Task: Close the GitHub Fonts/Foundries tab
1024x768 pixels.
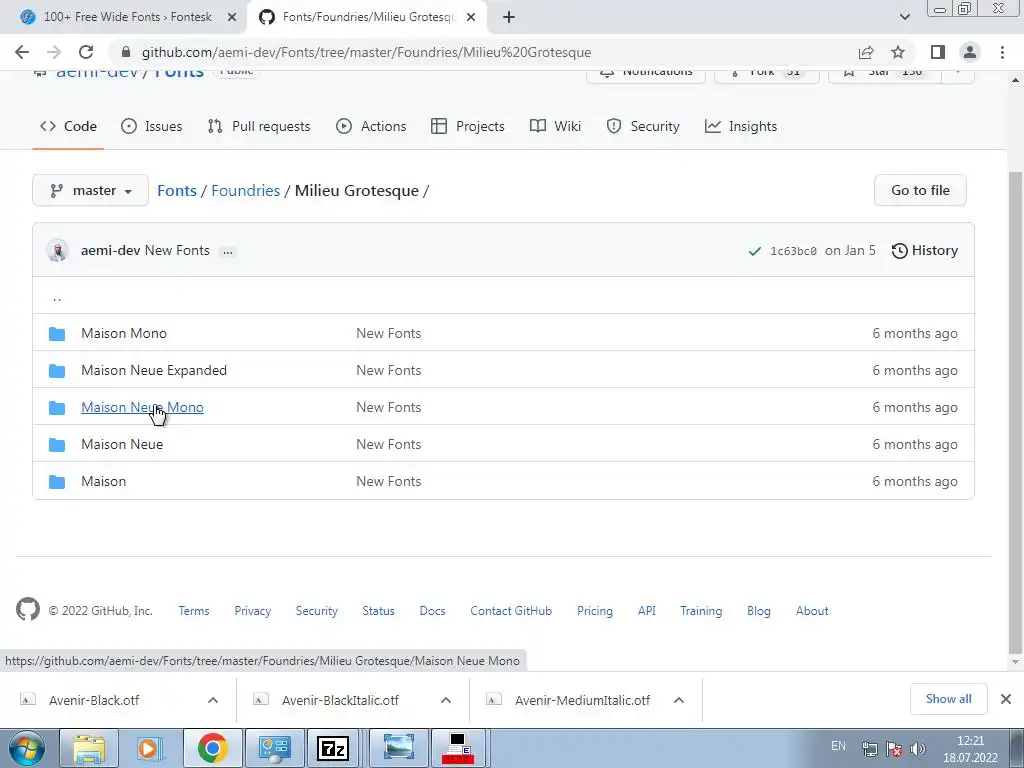Action: tap(471, 17)
